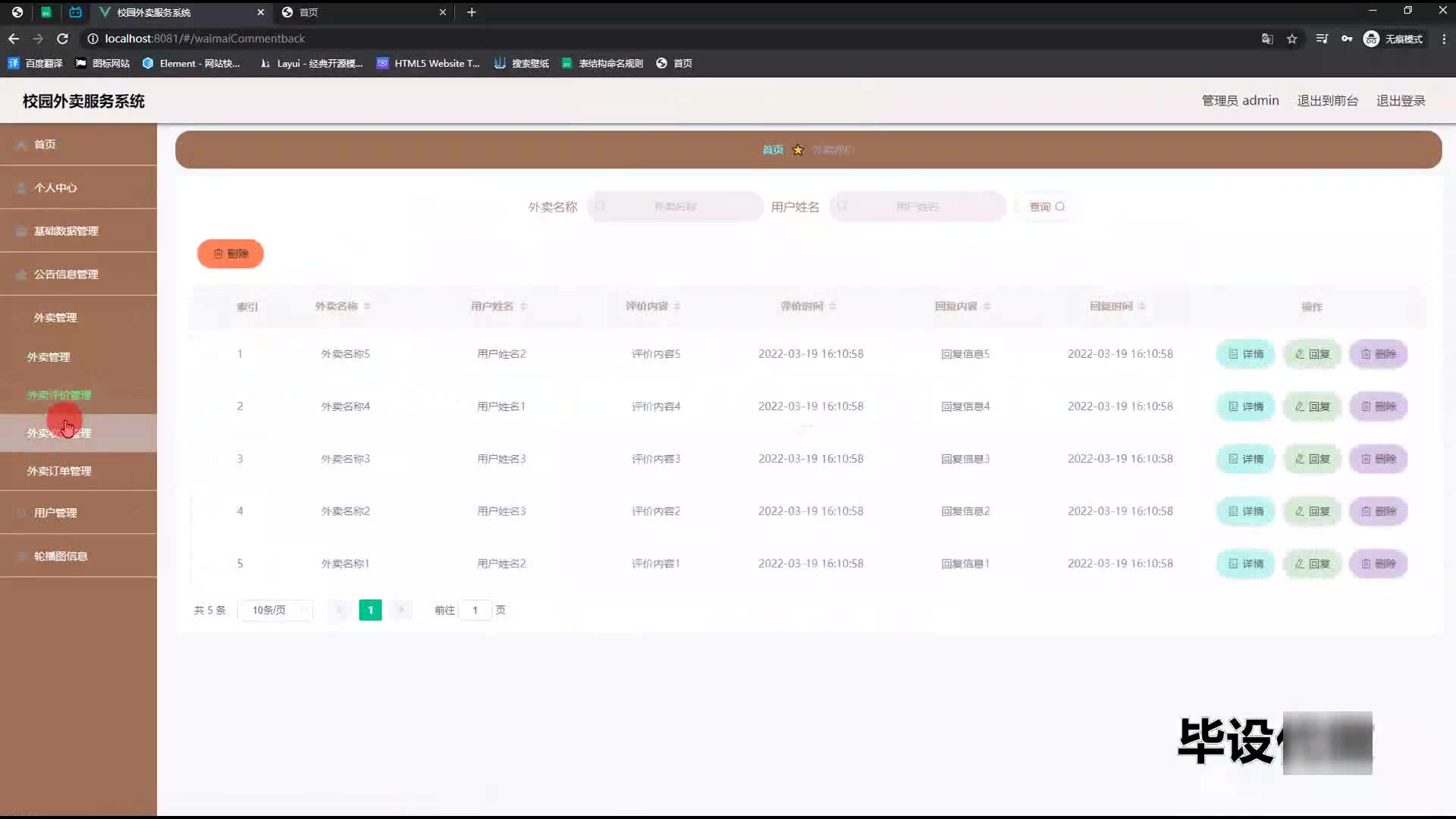Open the Element bookmark
The width and height of the screenshot is (1456, 819).
[x=191, y=63]
